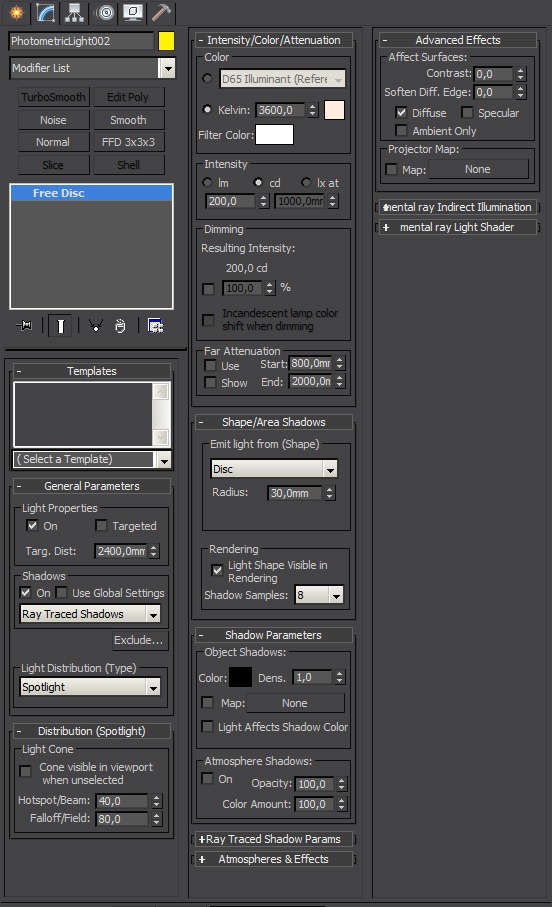Click Make unique icon
Viewport: 552px width, 907px height.
click(x=95, y=326)
